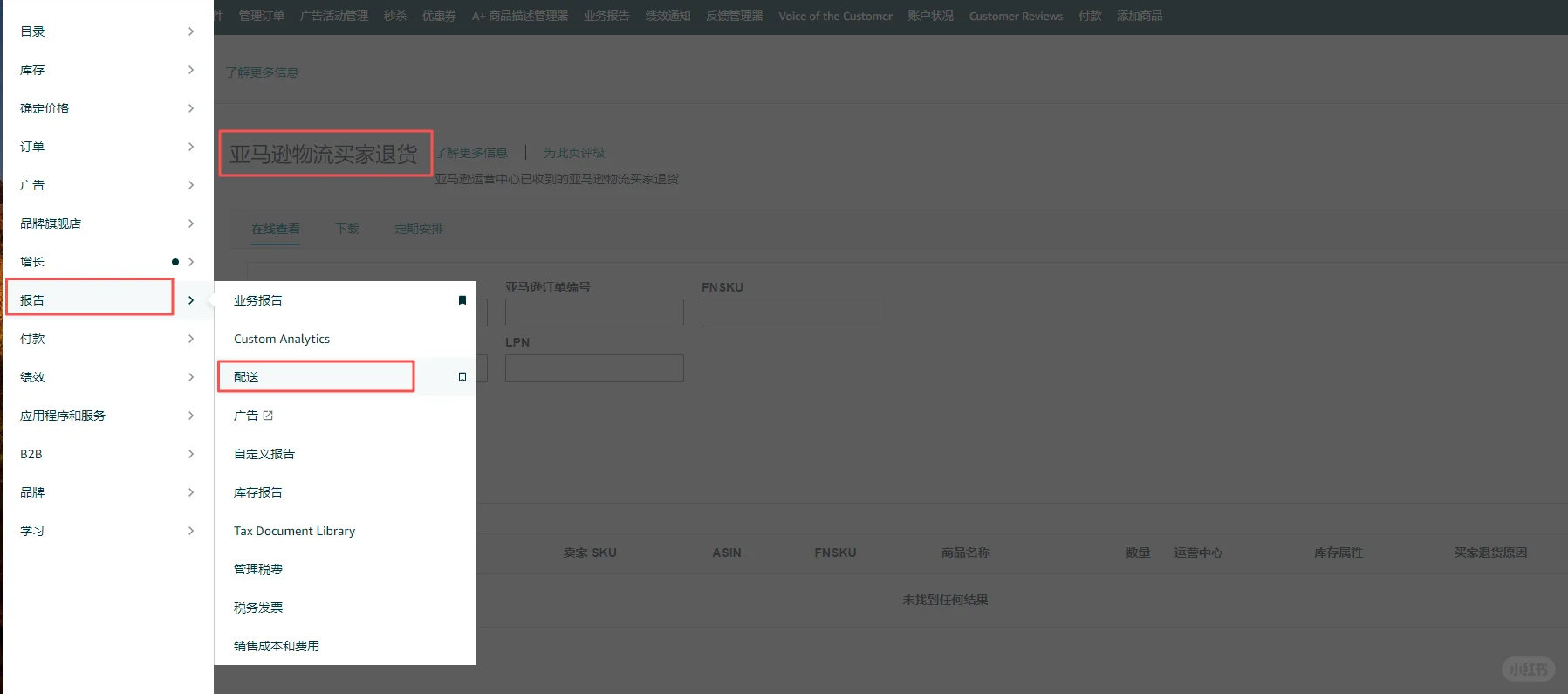This screenshot has height=694, width=1568.
Task: Click 了解更多信息 beside the 亚马逊物流买家退货 title
Action: 471,153
